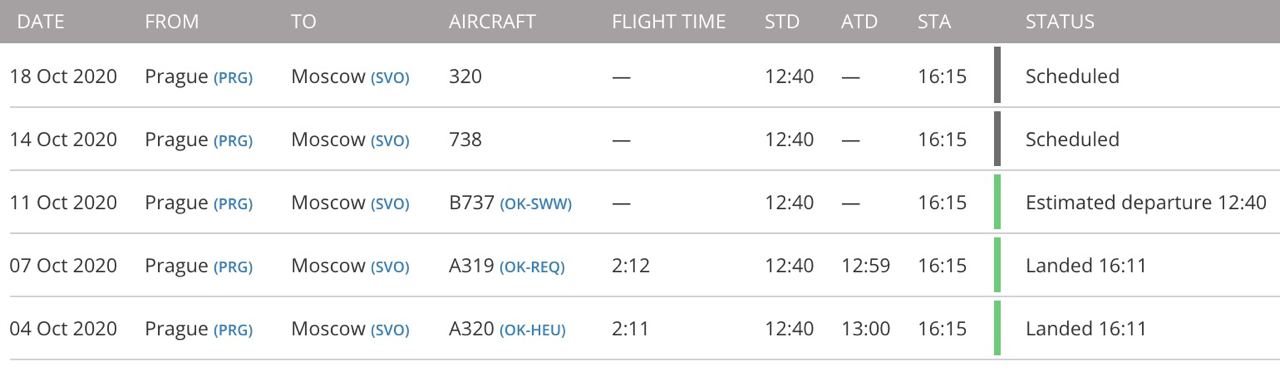1280x372 pixels.
Task: Click PRG airport code in 18 Oct row
Action: click(x=233, y=78)
